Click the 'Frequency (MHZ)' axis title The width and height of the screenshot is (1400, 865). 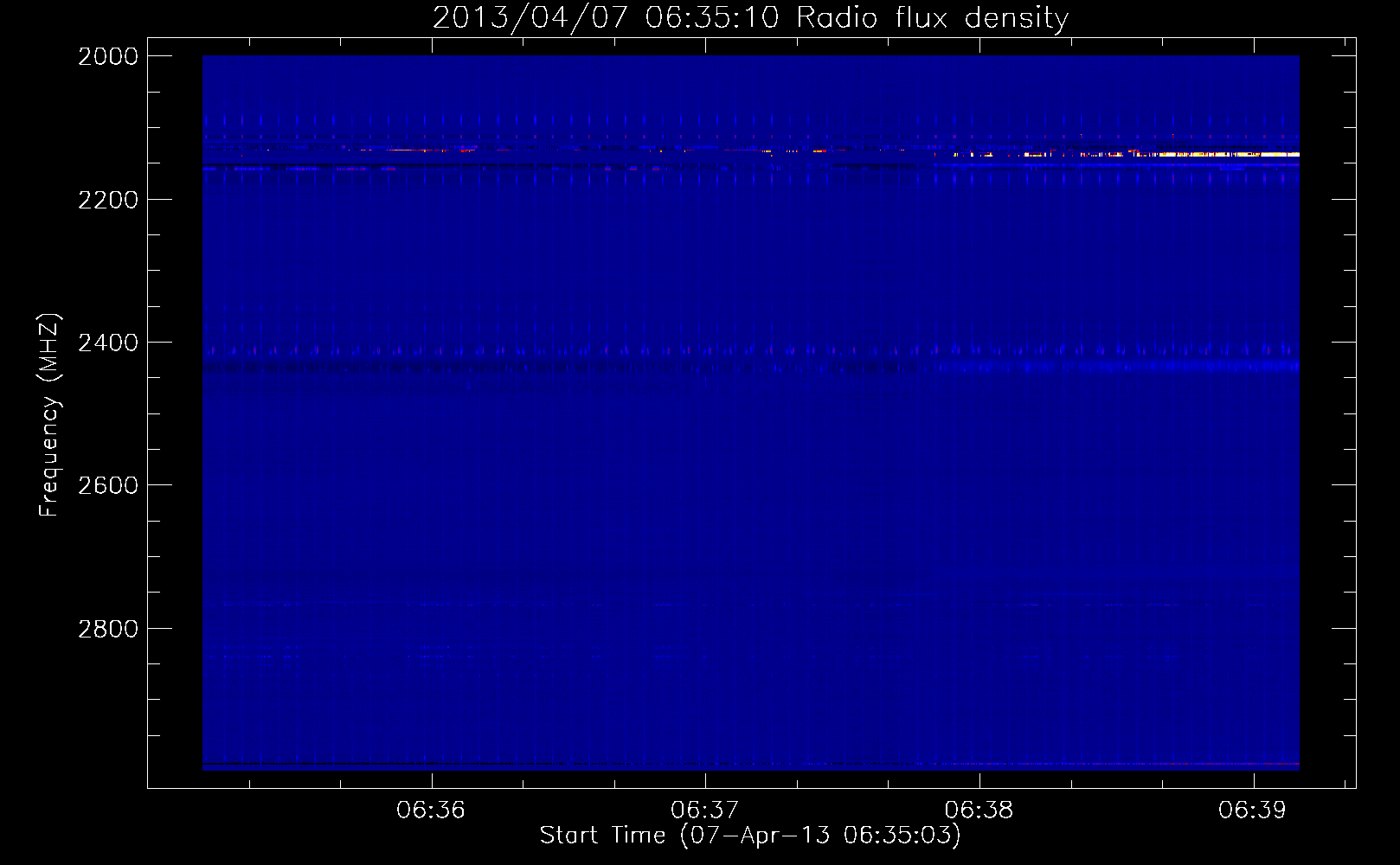pos(49,415)
